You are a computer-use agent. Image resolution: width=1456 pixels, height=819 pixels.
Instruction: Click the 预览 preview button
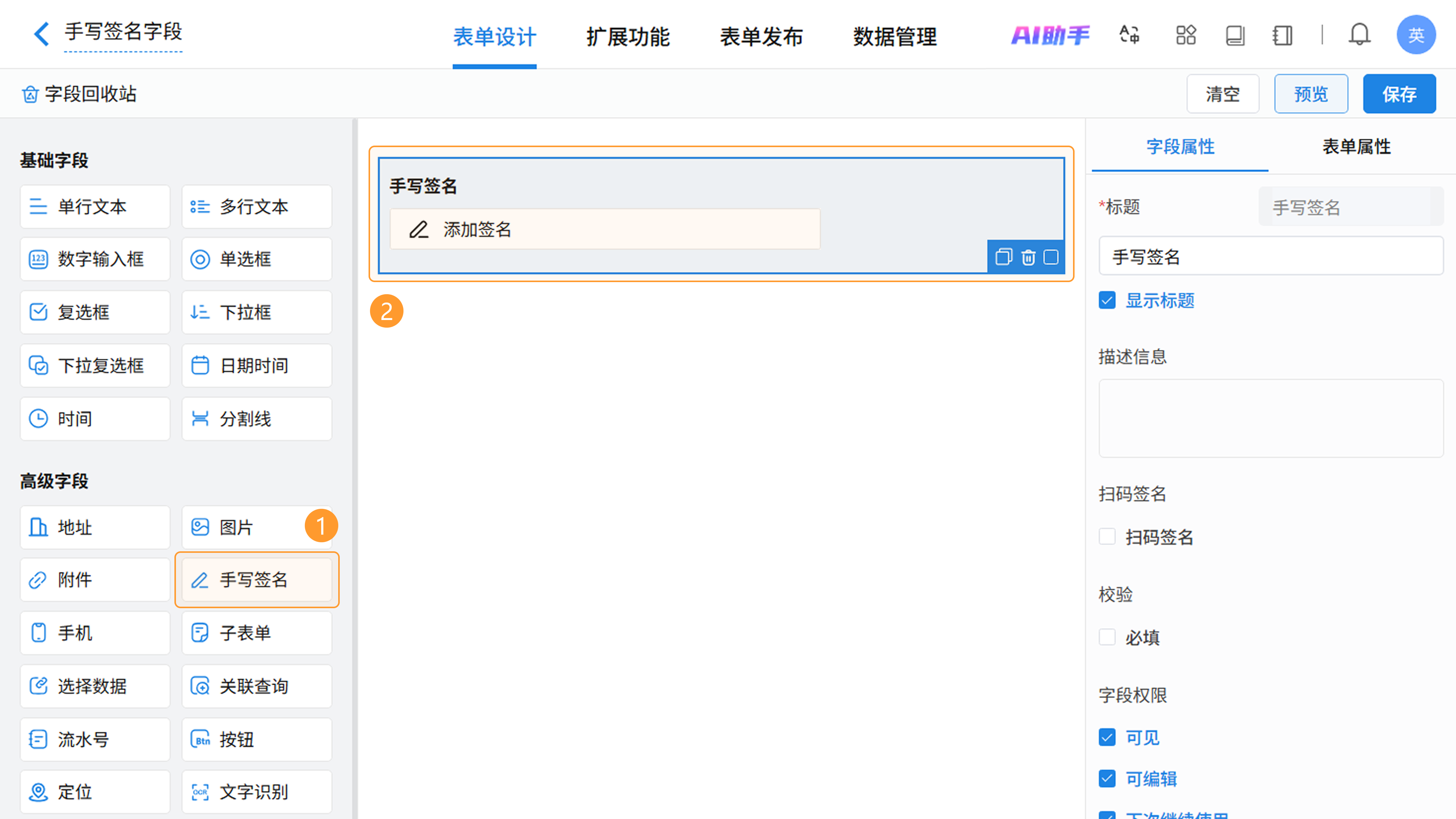[1311, 94]
